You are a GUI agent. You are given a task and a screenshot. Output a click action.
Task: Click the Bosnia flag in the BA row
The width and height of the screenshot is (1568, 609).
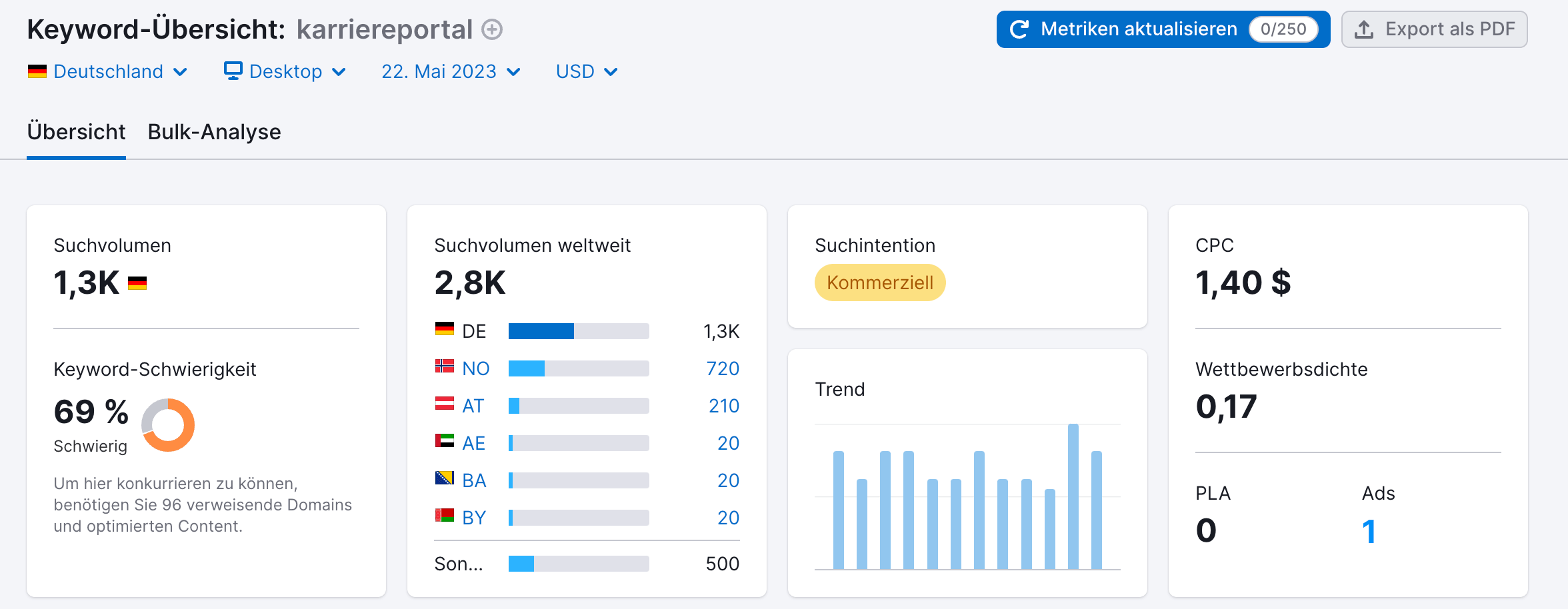coord(445,478)
